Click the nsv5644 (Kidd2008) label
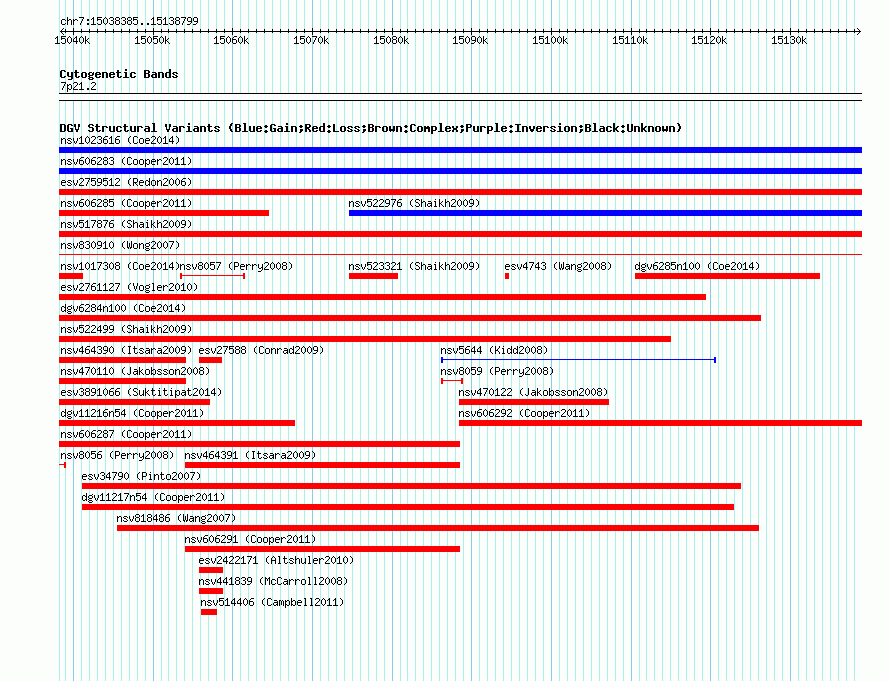 (x=494, y=350)
